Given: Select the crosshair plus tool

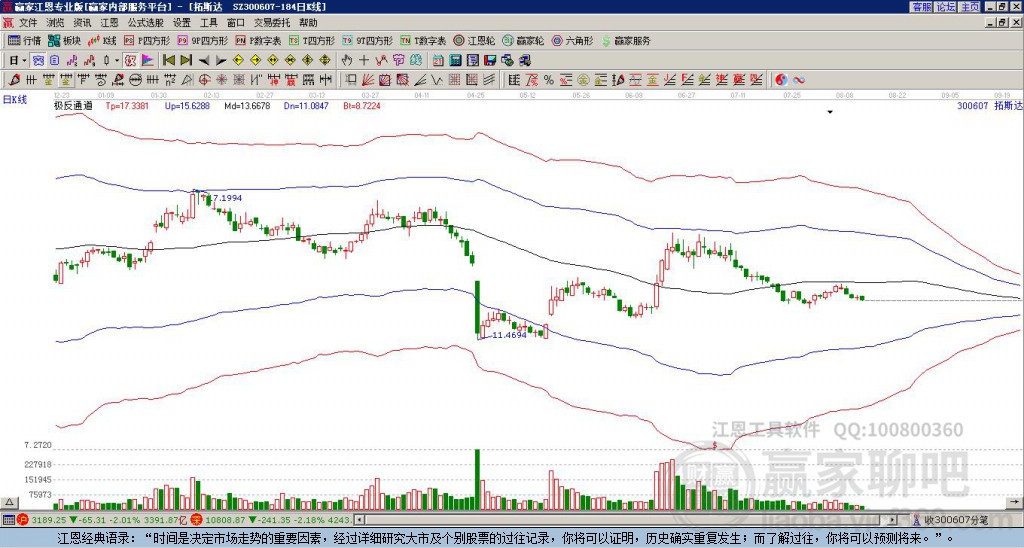Looking at the screenshot, I should click(x=364, y=61).
